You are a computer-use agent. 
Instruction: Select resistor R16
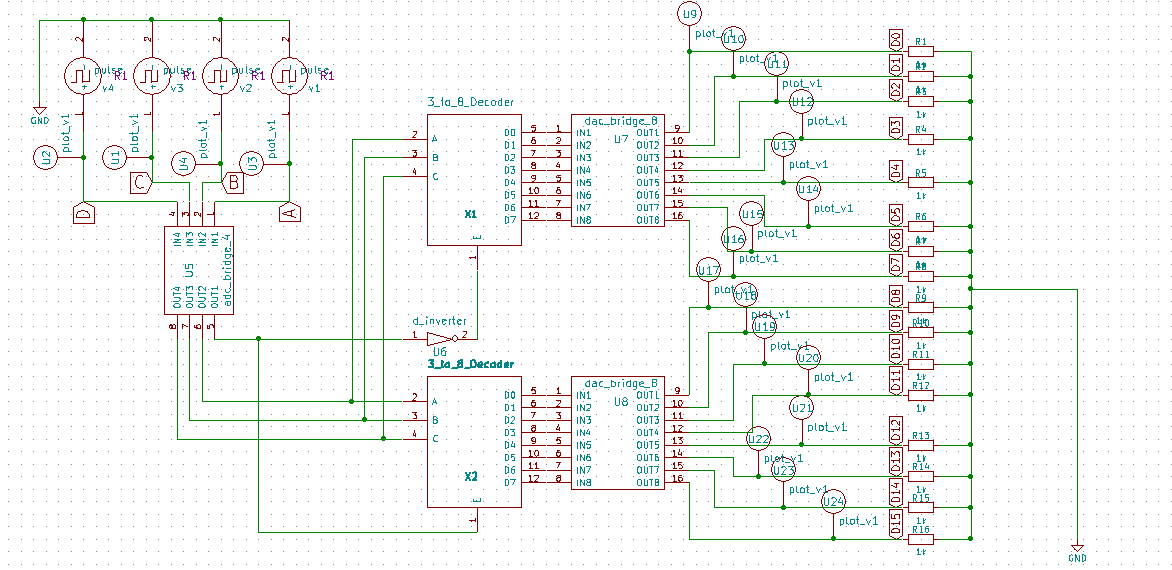click(x=920, y=539)
